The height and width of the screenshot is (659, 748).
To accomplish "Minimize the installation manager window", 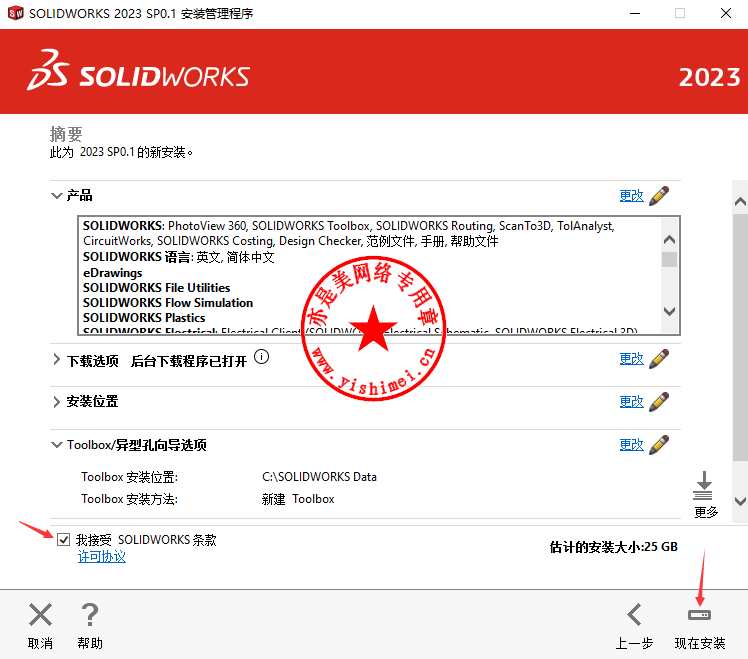I will [634, 13].
